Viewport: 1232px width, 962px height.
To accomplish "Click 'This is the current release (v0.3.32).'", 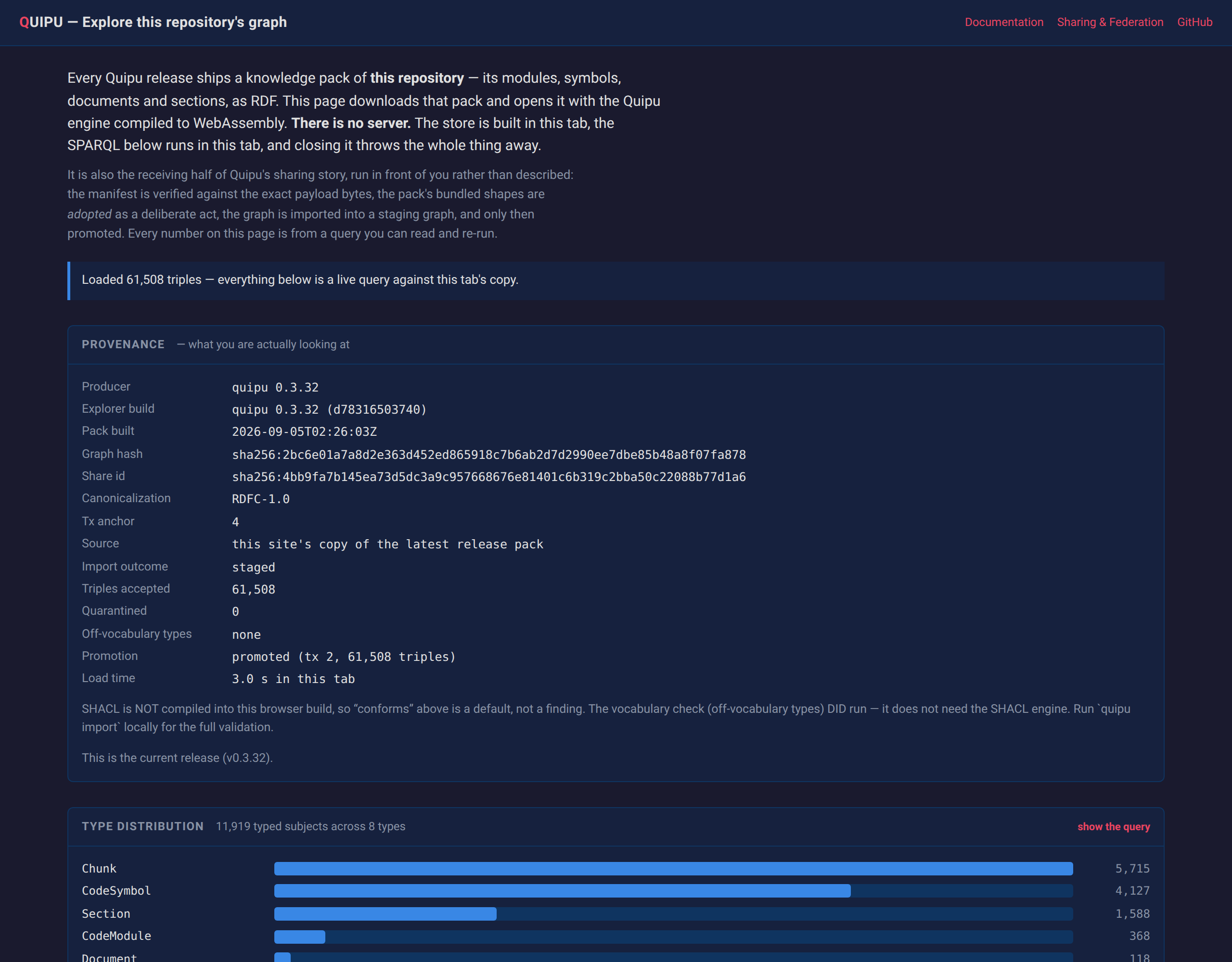I will click(x=177, y=757).
